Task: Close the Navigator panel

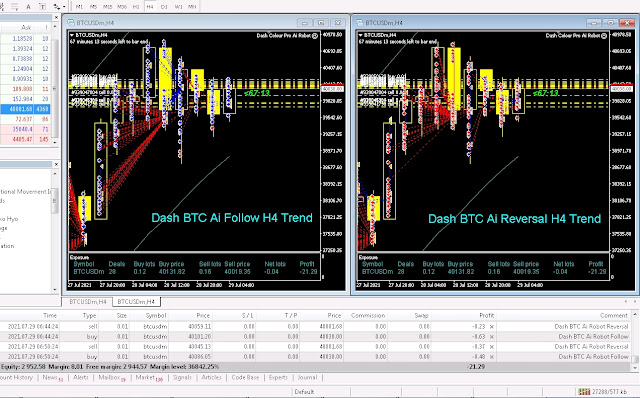Action: 56,164
